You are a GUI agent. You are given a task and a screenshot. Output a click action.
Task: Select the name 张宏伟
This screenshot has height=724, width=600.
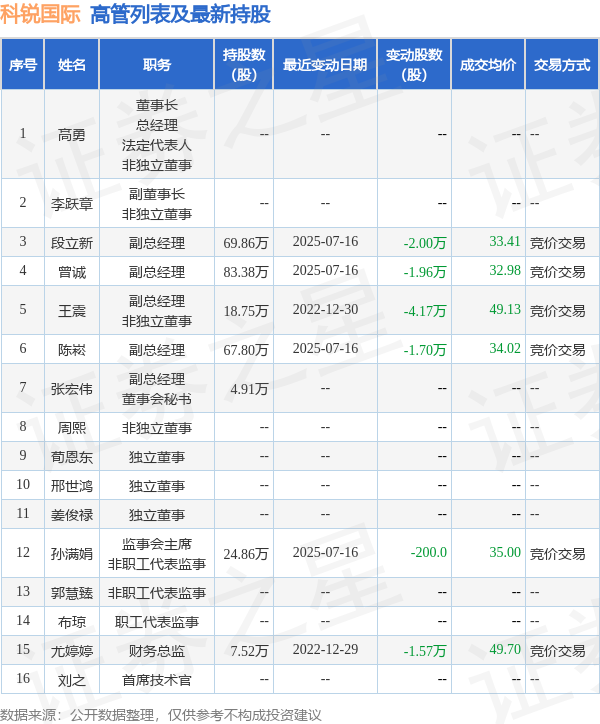72,389
